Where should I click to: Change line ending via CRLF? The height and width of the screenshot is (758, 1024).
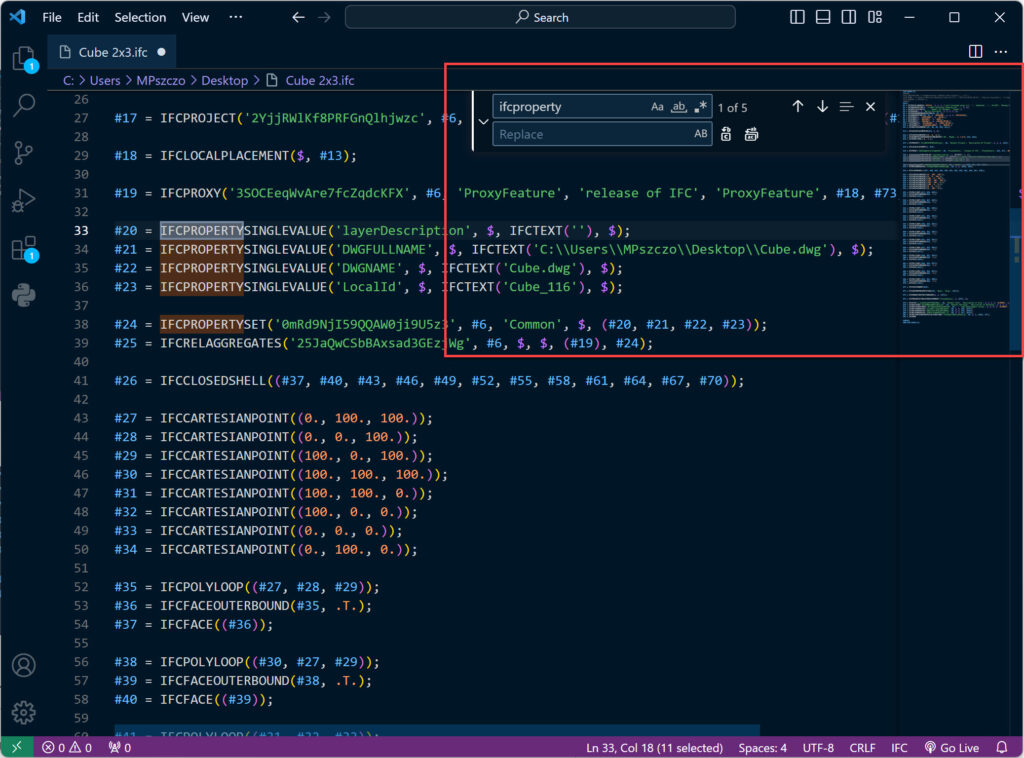862,748
